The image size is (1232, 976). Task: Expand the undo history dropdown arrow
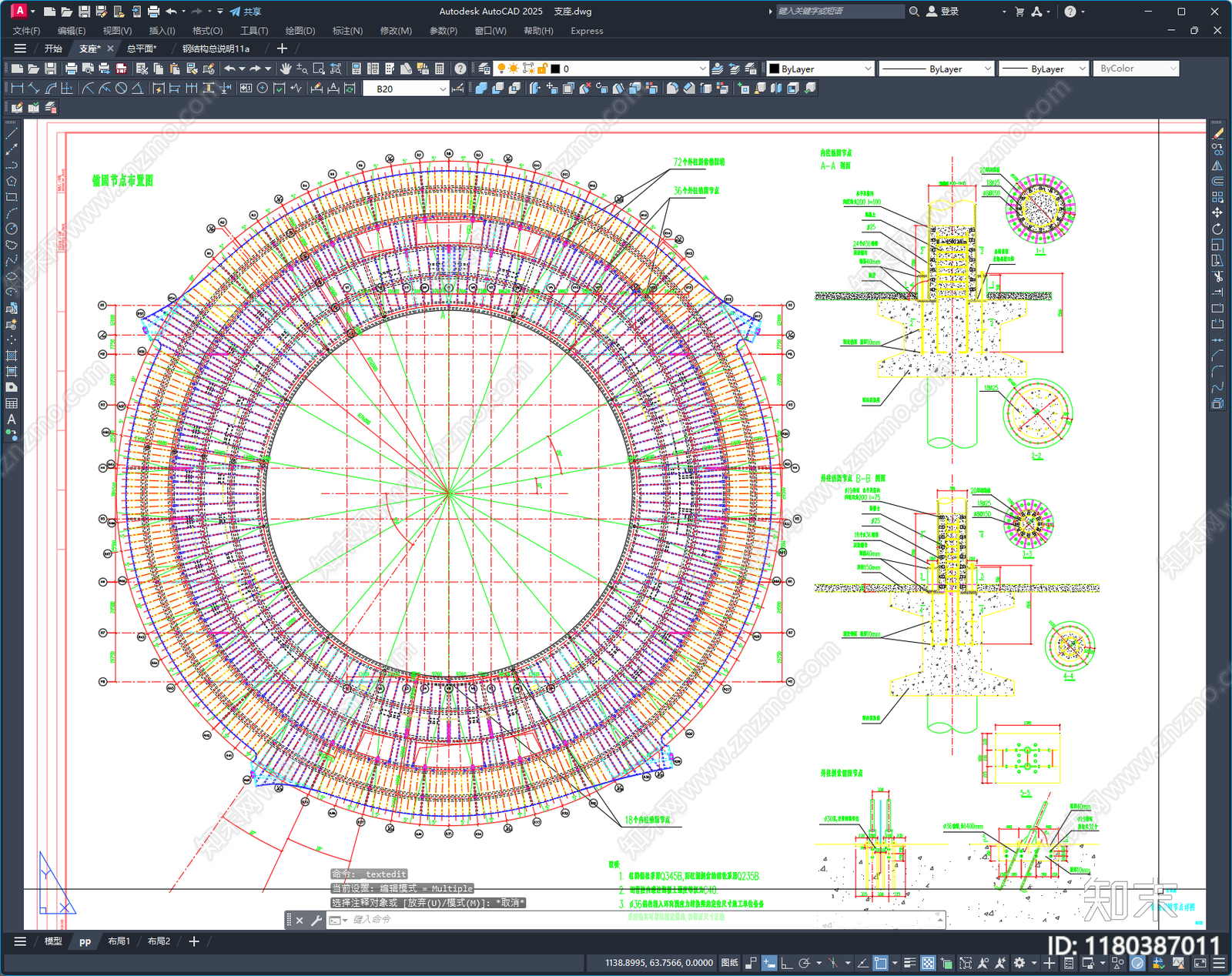click(x=242, y=69)
